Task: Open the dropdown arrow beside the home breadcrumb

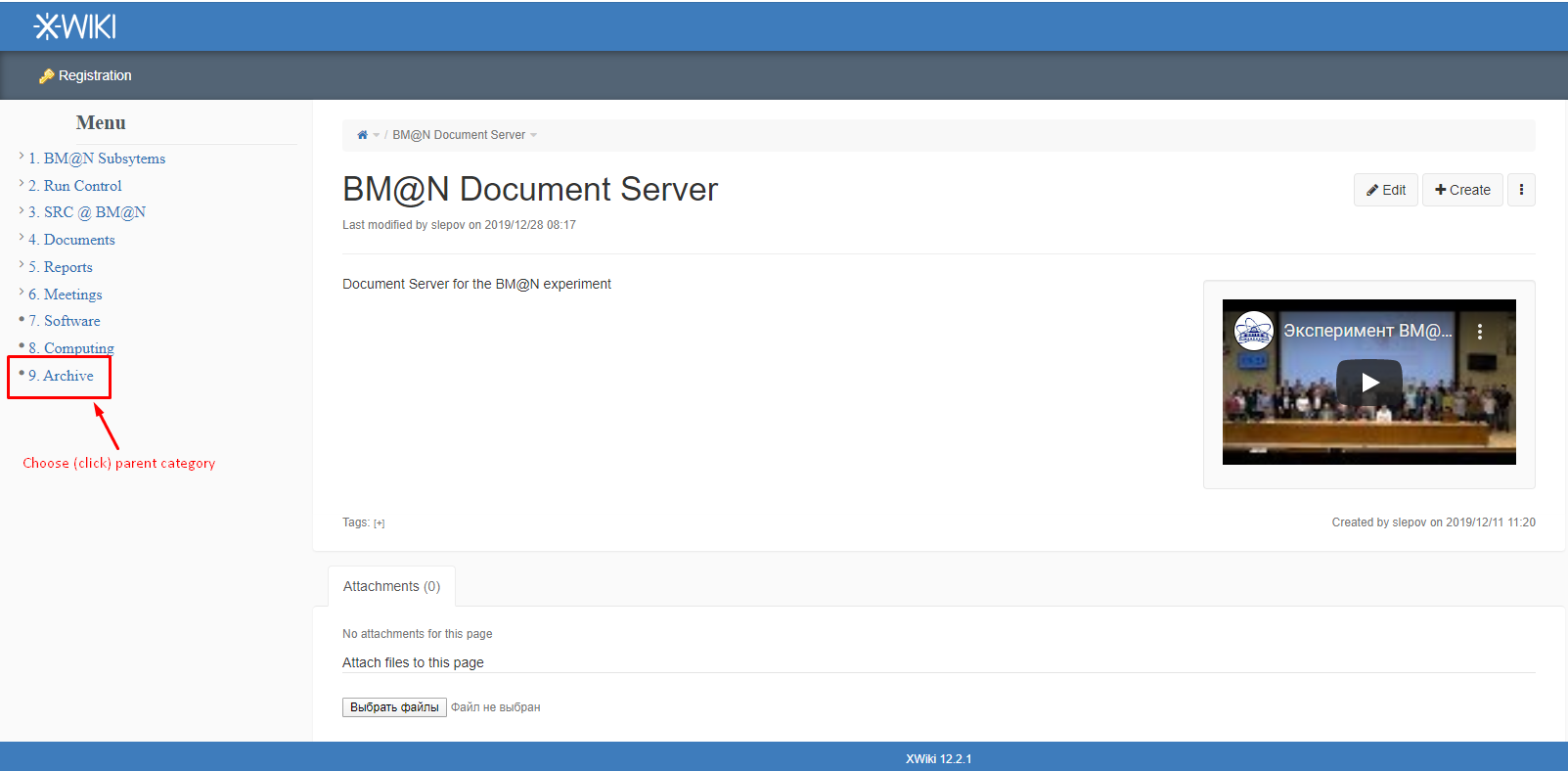Action: [376, 135]
